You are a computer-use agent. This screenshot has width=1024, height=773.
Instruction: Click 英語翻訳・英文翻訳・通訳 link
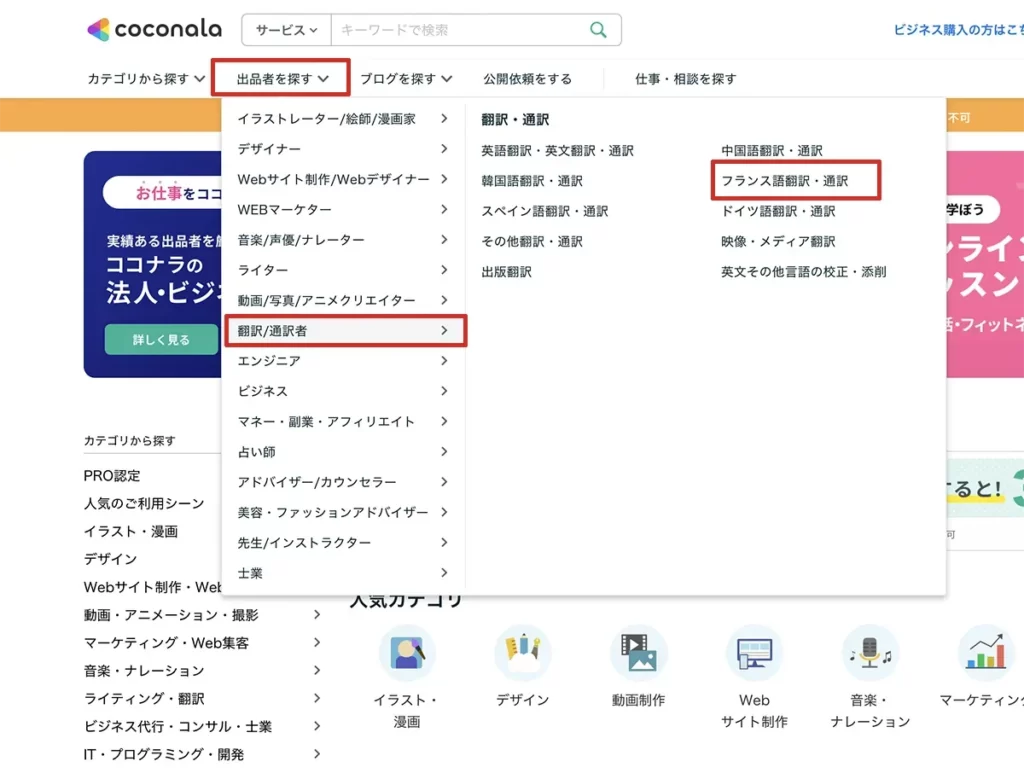557,151
